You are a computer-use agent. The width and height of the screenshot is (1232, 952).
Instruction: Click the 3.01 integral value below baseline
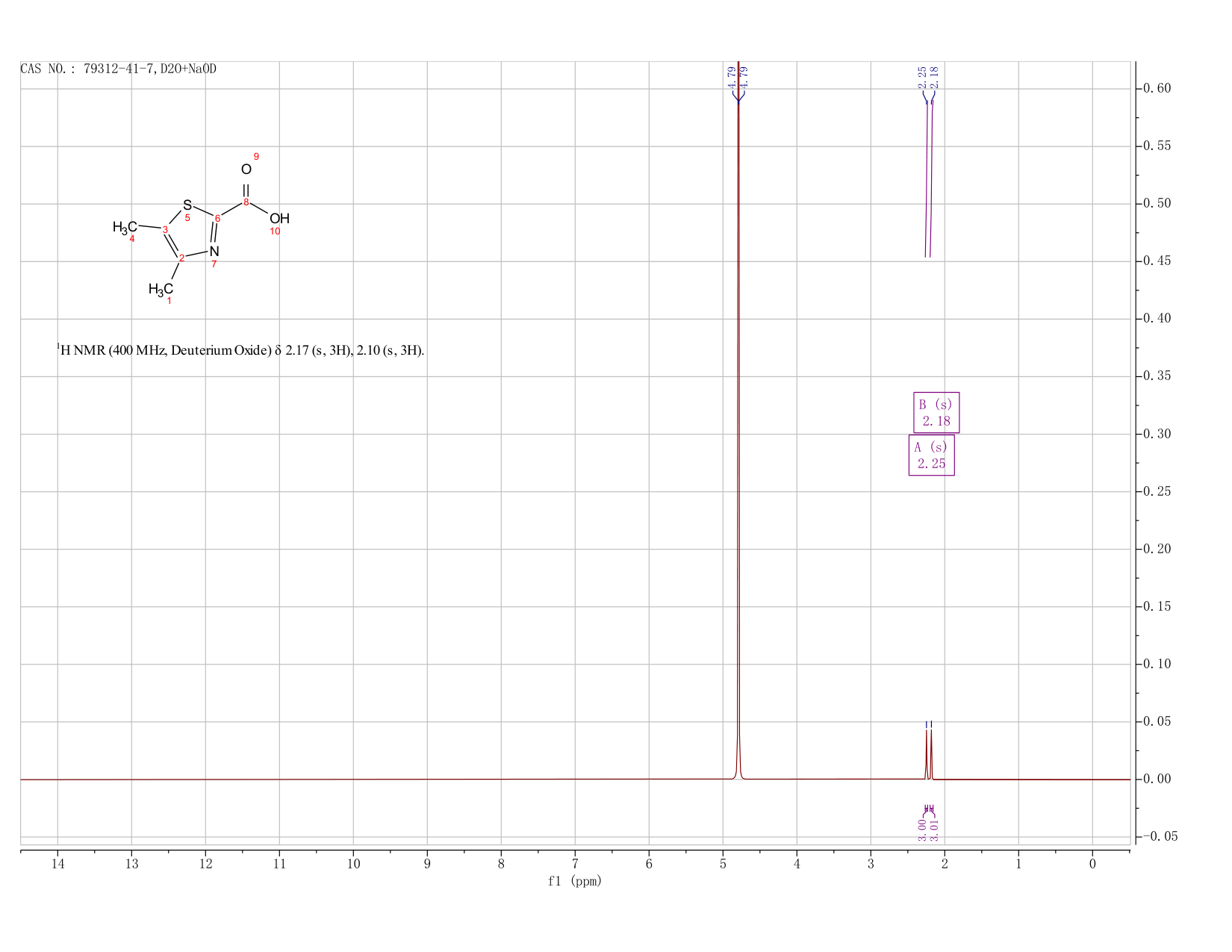[x=934, y=830]
